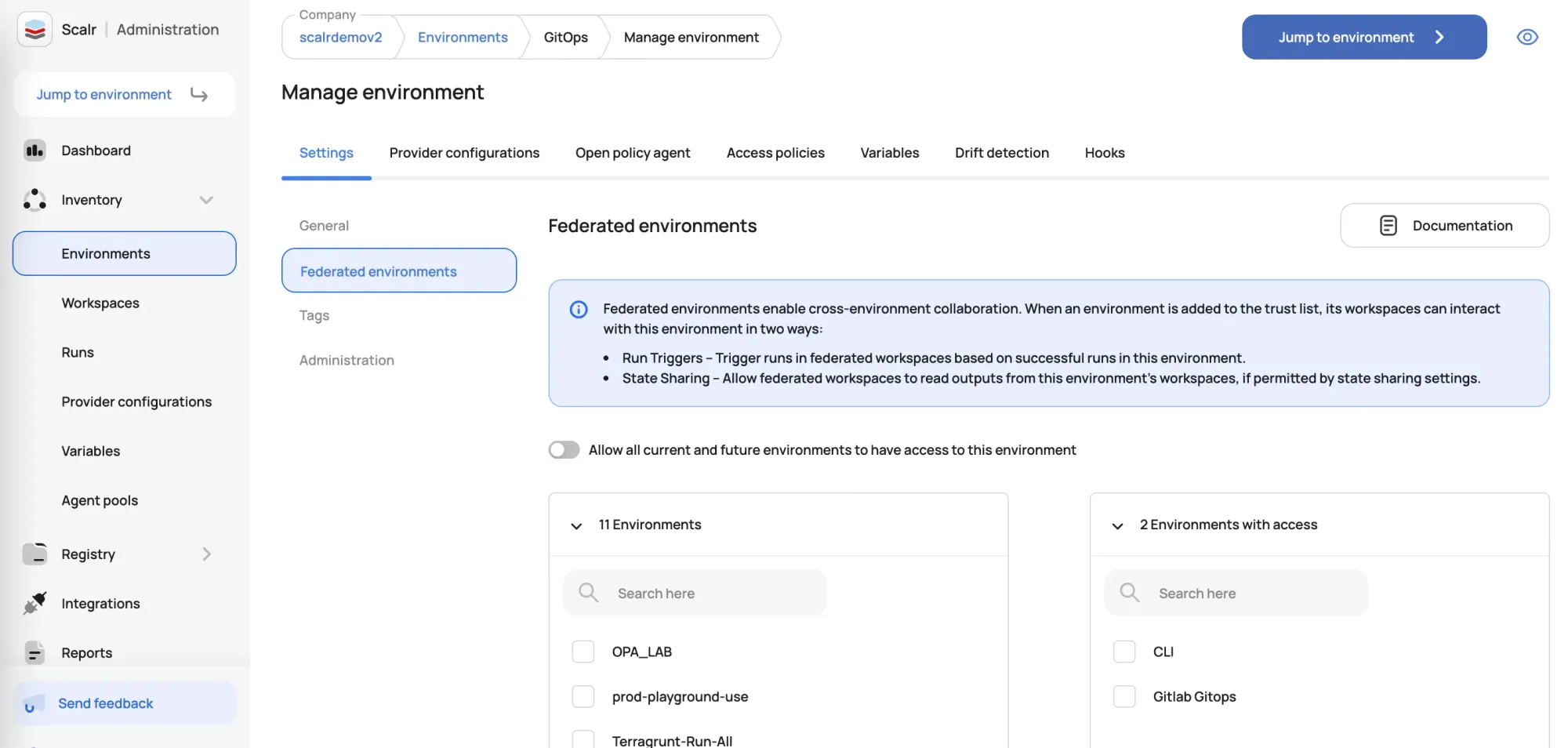Click the info icon in the blue notice
The height and width of the screenshot is (748, 1568).
(x=579, y=310)
